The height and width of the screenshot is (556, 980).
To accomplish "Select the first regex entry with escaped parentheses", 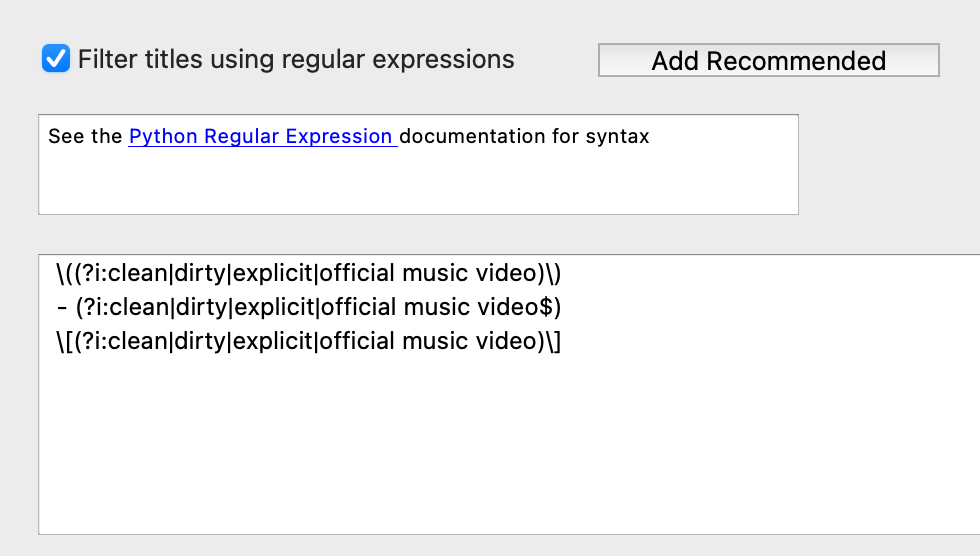I will click(x=309, y=273).
